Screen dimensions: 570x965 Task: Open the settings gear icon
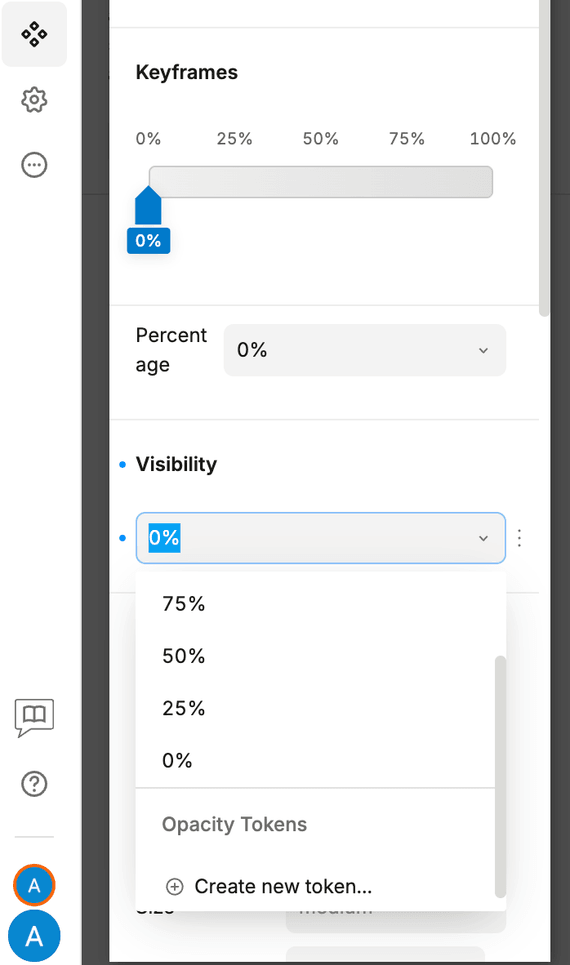34,100
